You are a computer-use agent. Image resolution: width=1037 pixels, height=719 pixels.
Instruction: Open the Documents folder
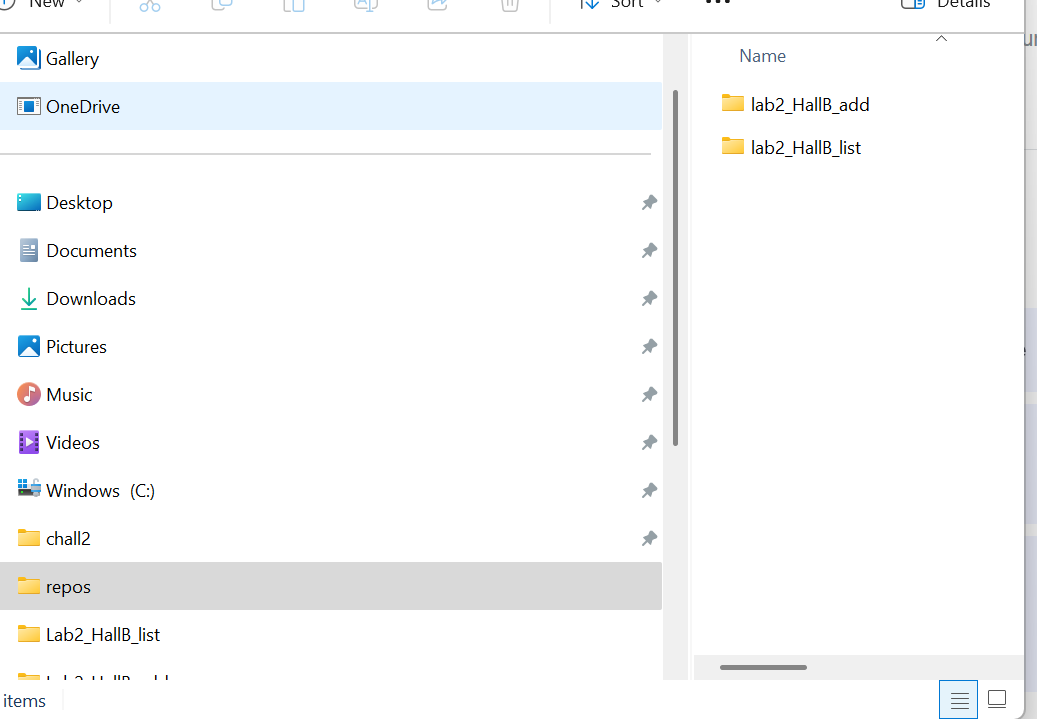(91, 250)
